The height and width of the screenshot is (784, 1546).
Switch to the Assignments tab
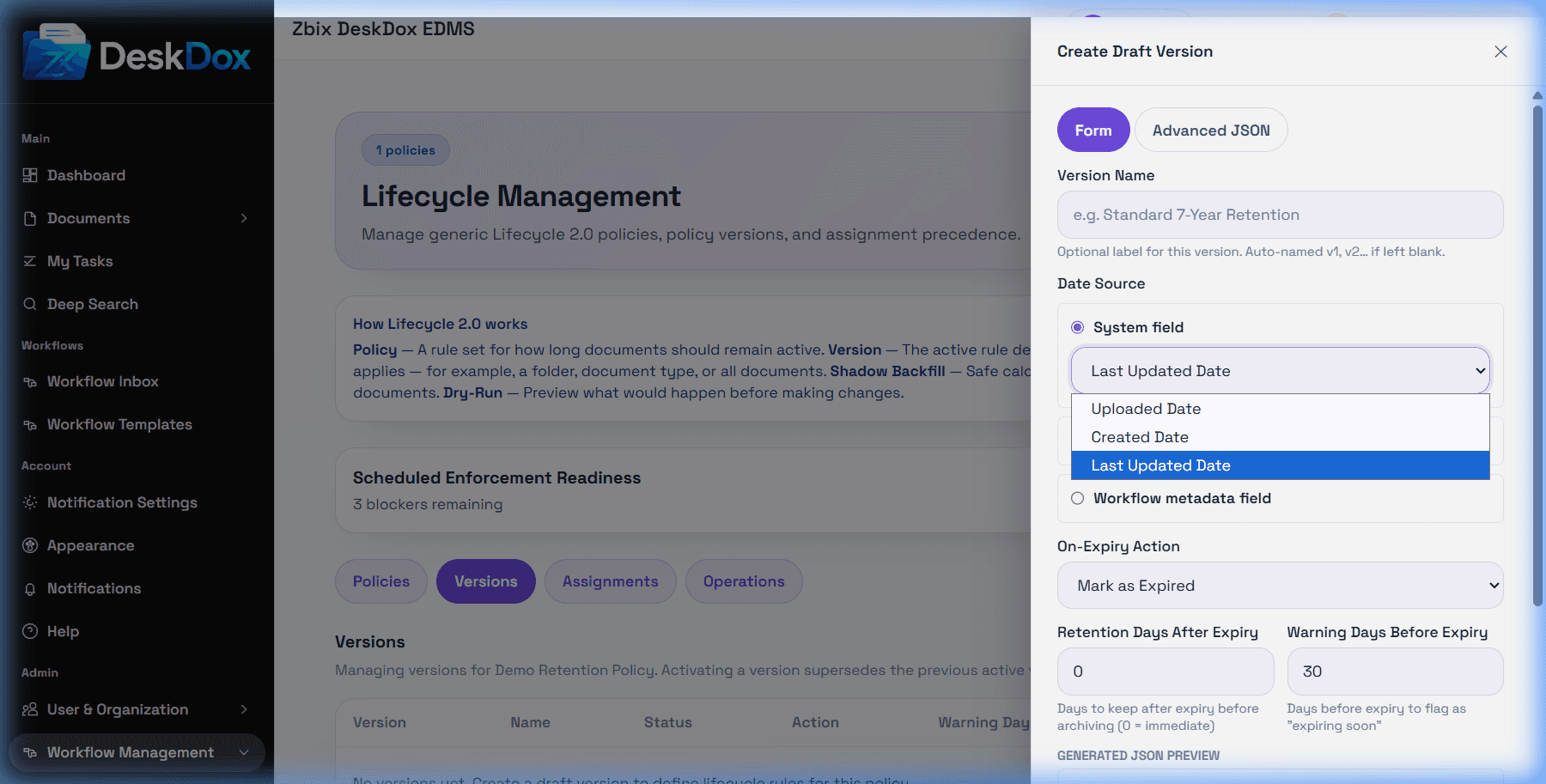click(611, 581)
